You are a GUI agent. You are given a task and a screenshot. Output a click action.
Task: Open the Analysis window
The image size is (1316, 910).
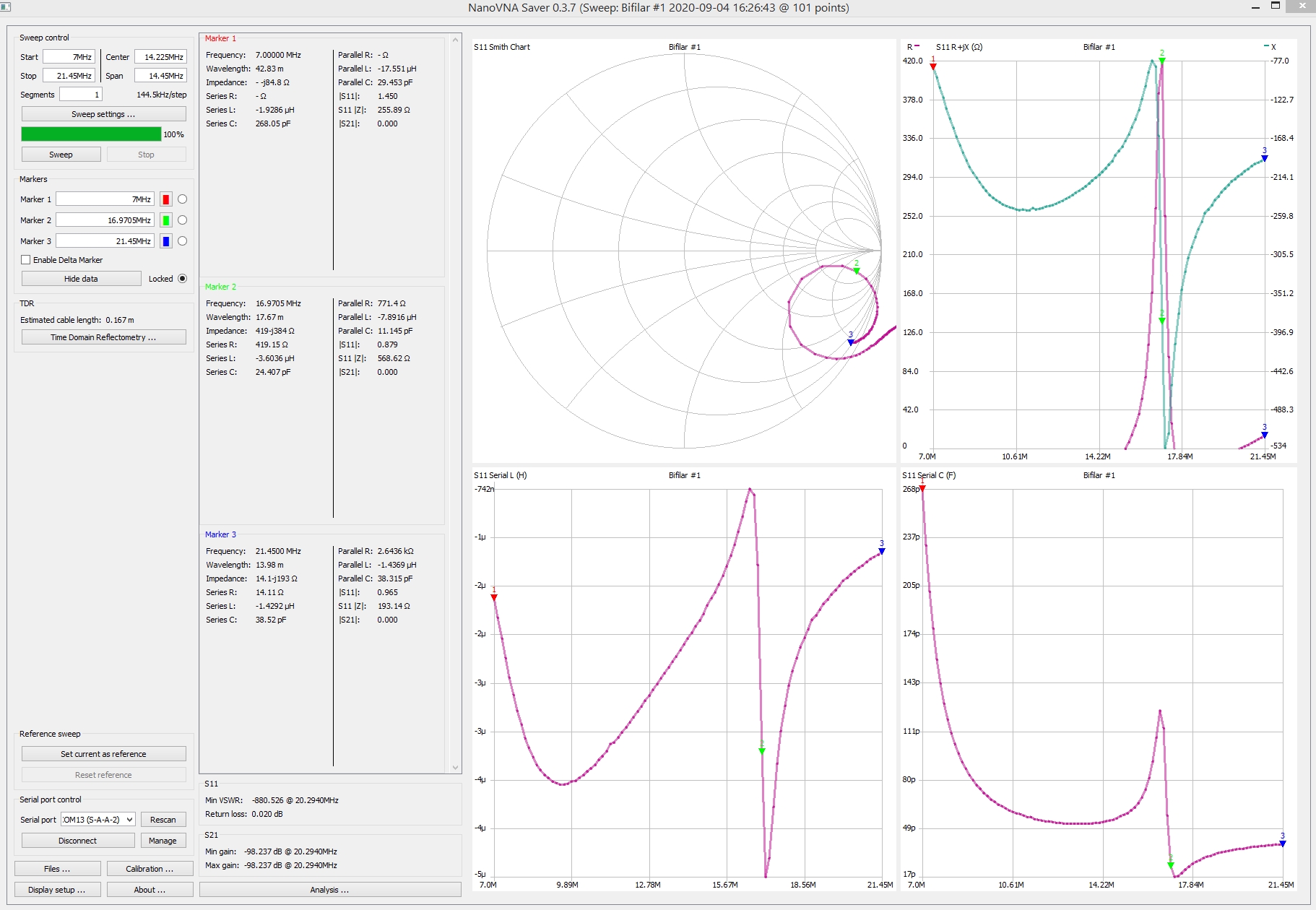(x=330, y=890)
